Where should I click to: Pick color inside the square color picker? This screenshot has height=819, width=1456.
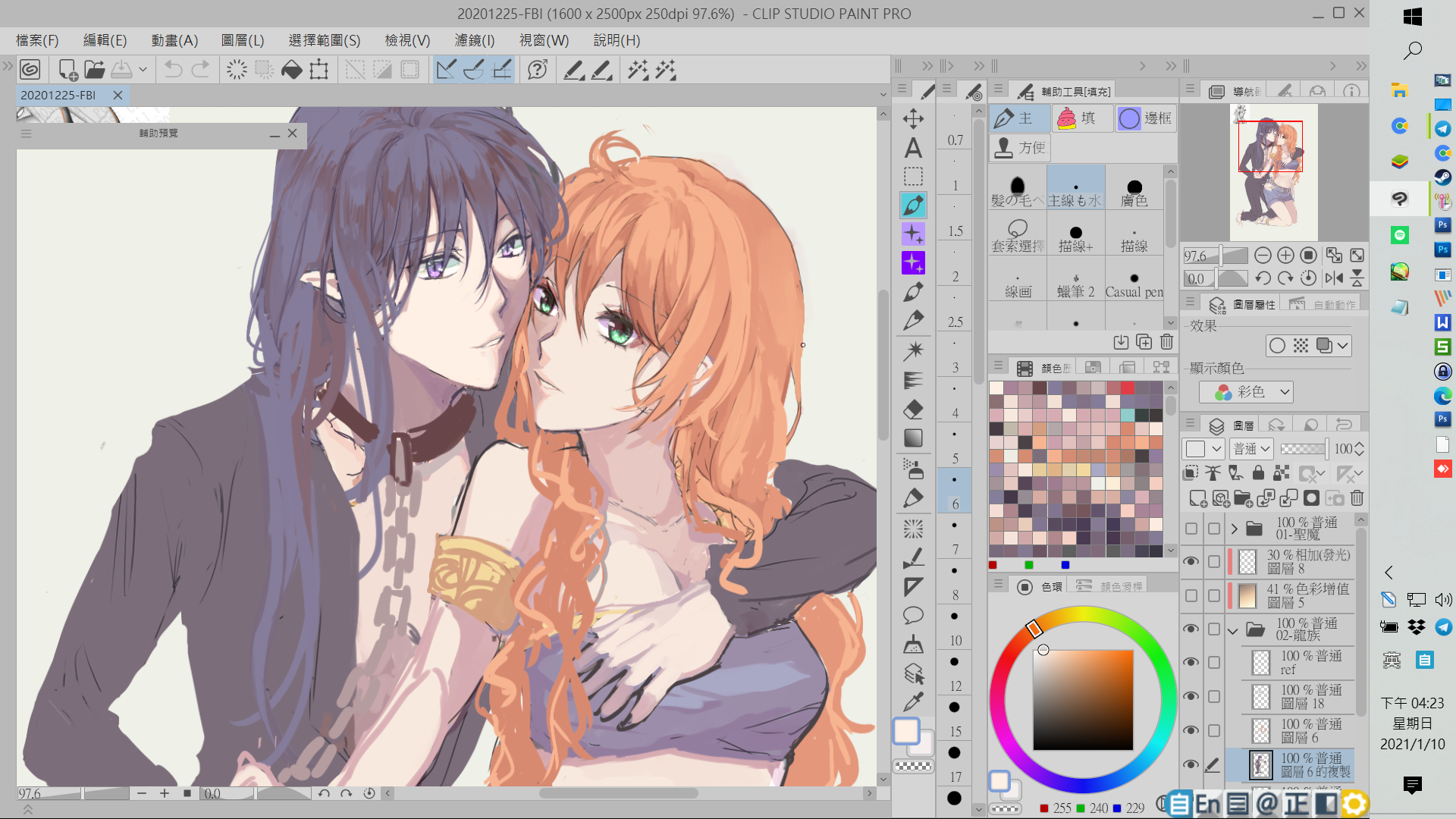tap(1083, 700)
